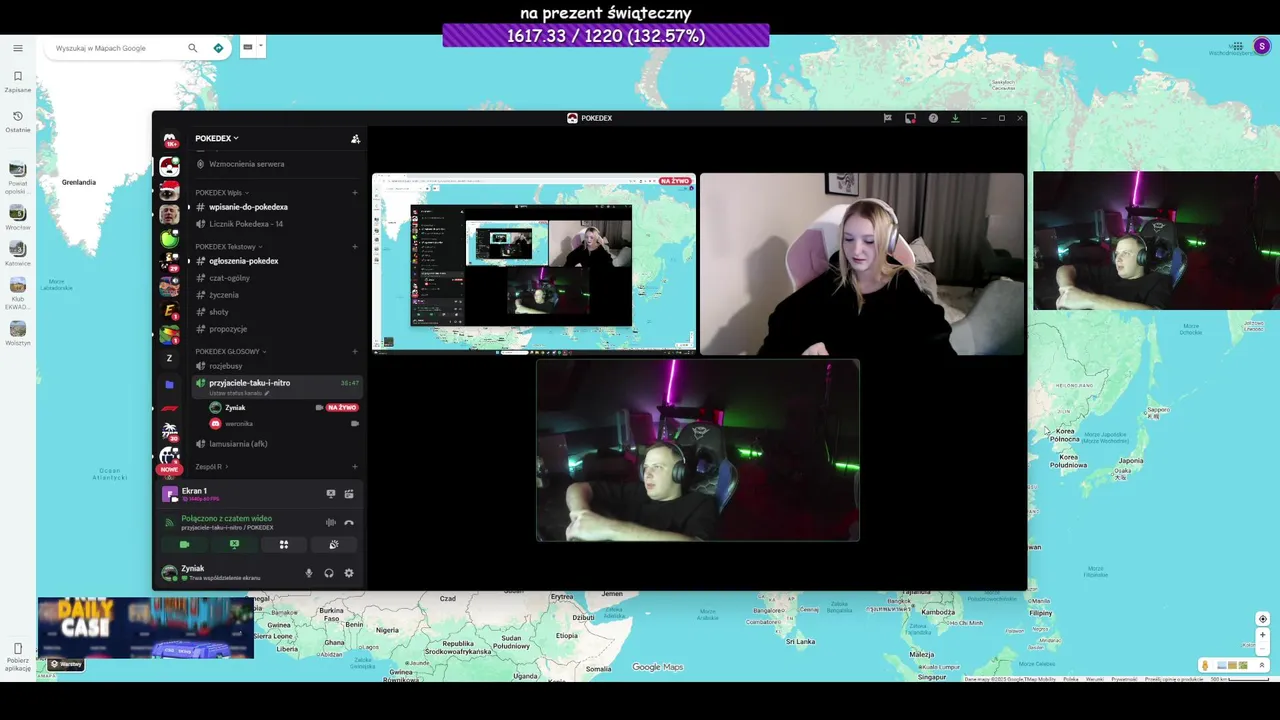Collapse the POKEDEX Wpis category

(x=222, y=193)
